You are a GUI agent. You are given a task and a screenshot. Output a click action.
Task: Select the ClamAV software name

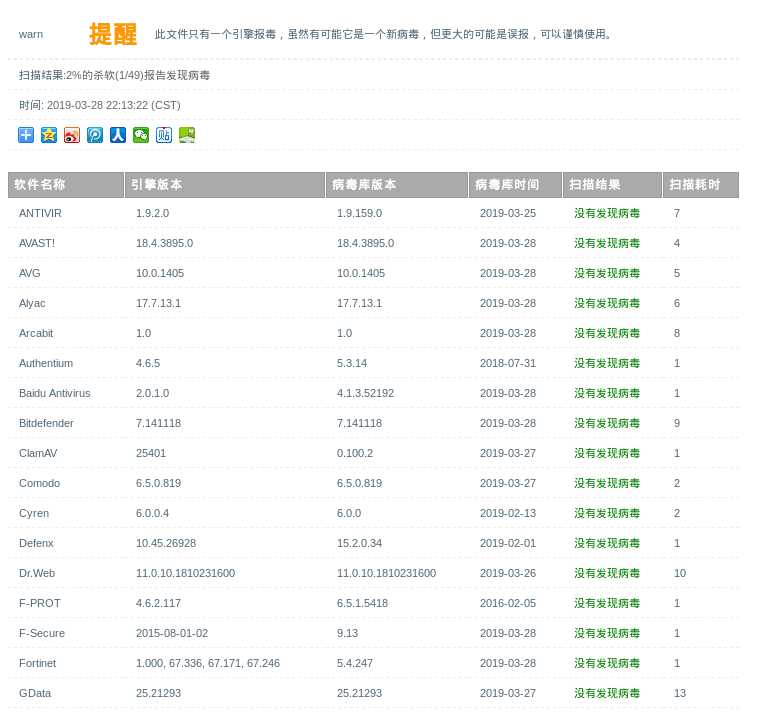[x=38, y=453]
